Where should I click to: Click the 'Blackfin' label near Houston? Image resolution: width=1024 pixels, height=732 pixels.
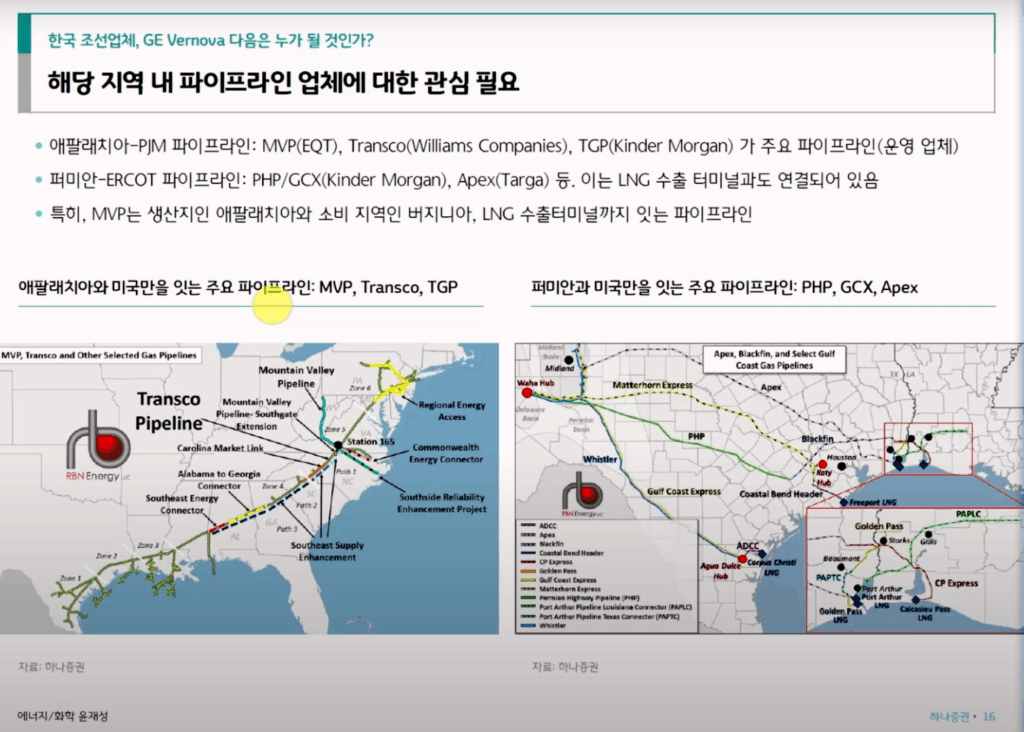(817, 439)
